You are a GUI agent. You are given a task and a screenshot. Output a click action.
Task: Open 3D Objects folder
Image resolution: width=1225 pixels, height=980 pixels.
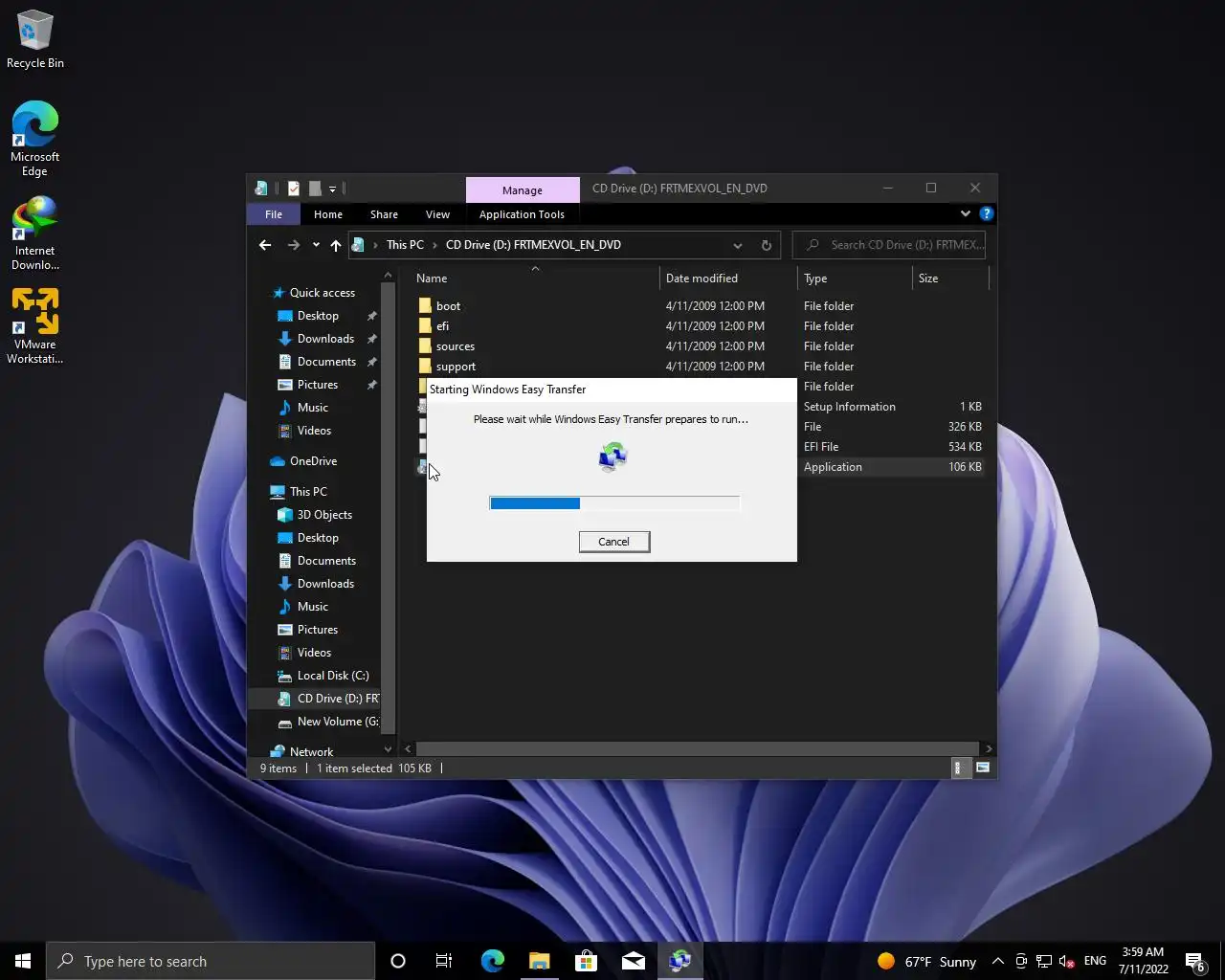pyautogui.click(x=324, y=515)
